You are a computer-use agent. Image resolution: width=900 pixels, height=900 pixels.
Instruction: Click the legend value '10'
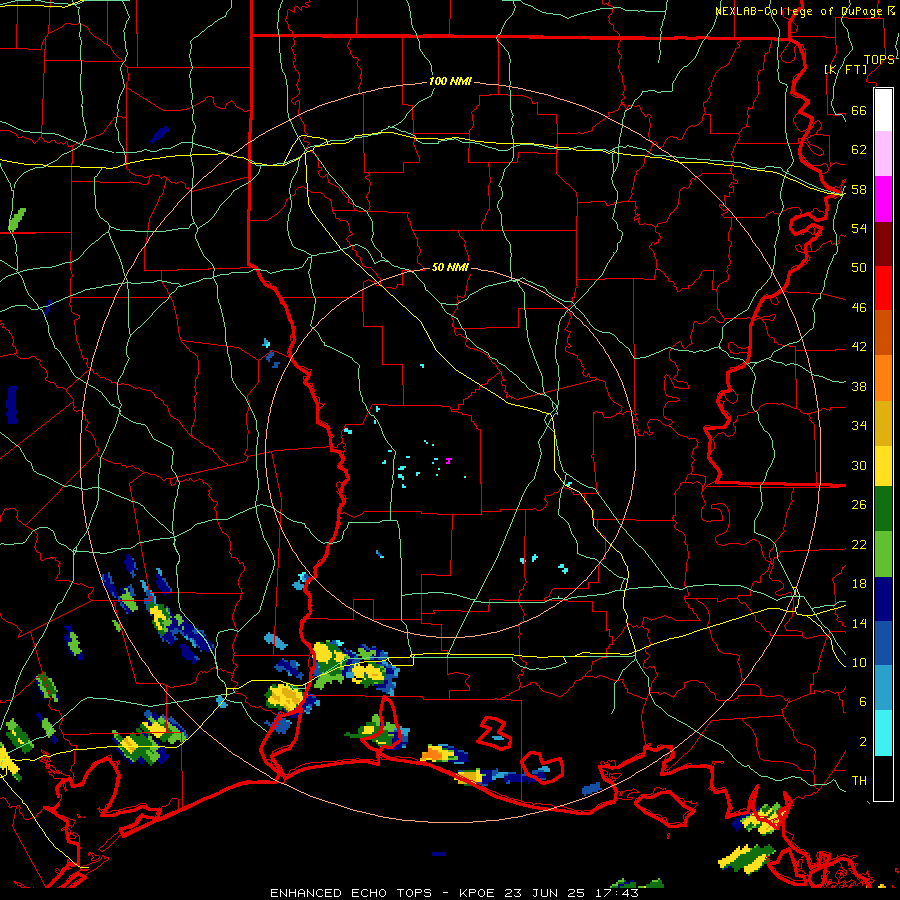tap(859, 662)
